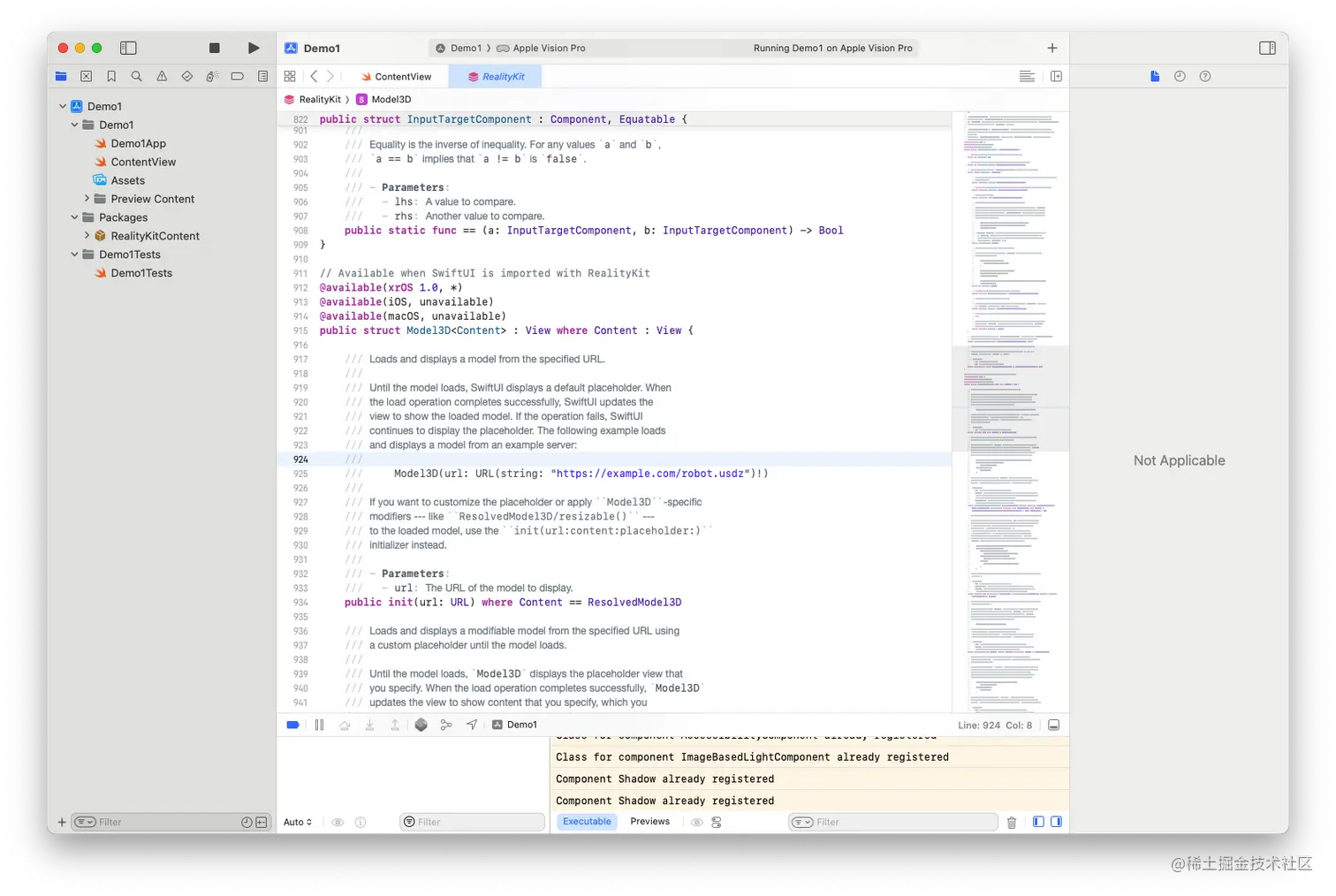The width and height of the screenshot is (1336, 896).
Task: Switch to the Previews console tab
Action: pos(649,822)
